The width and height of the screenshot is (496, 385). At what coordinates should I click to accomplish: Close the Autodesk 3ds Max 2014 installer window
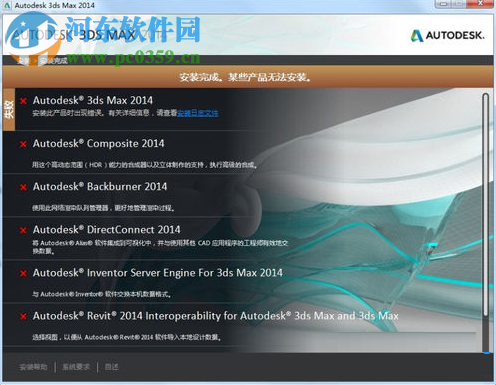(480, 4)
